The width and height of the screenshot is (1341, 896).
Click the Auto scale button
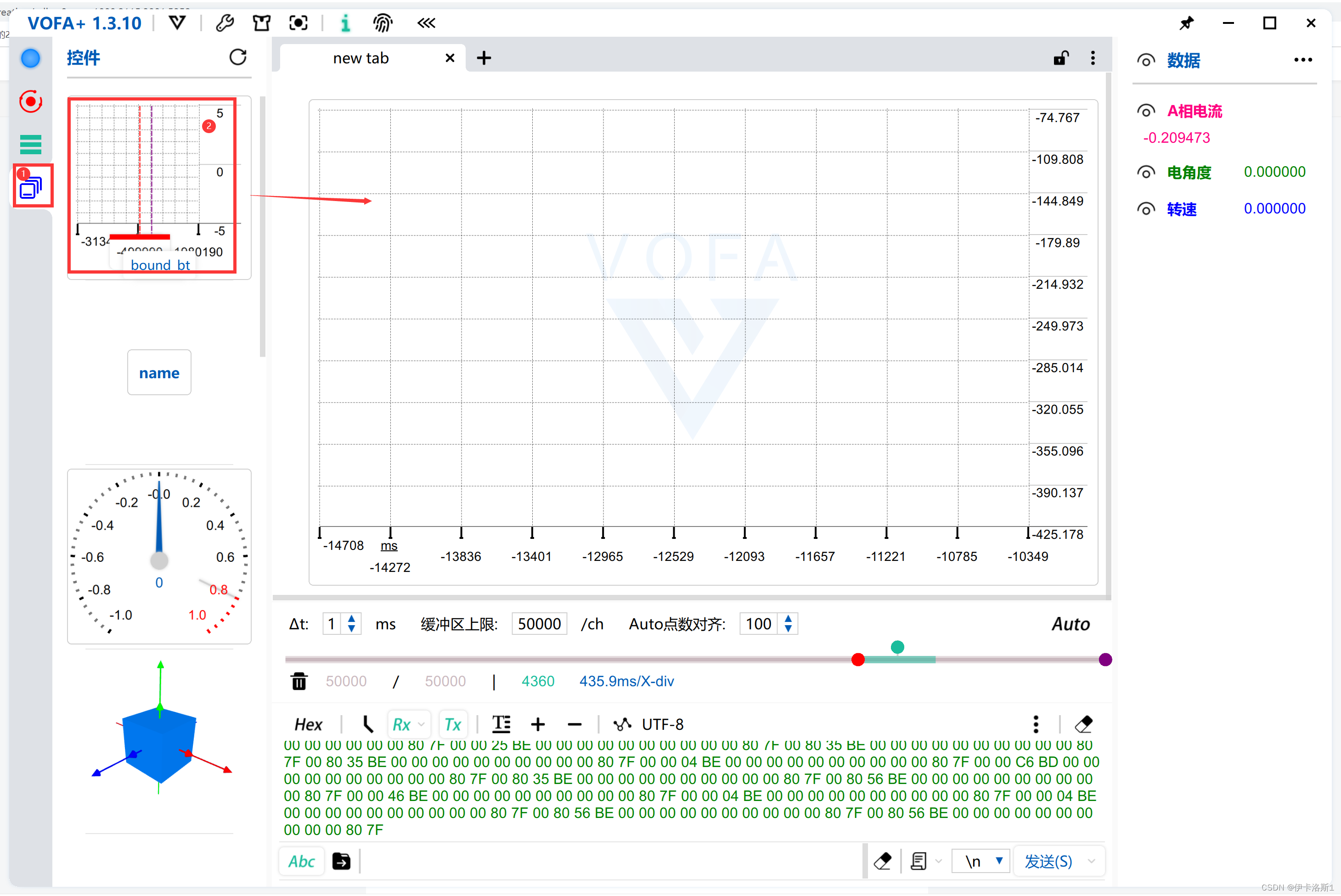(1070, 624)
